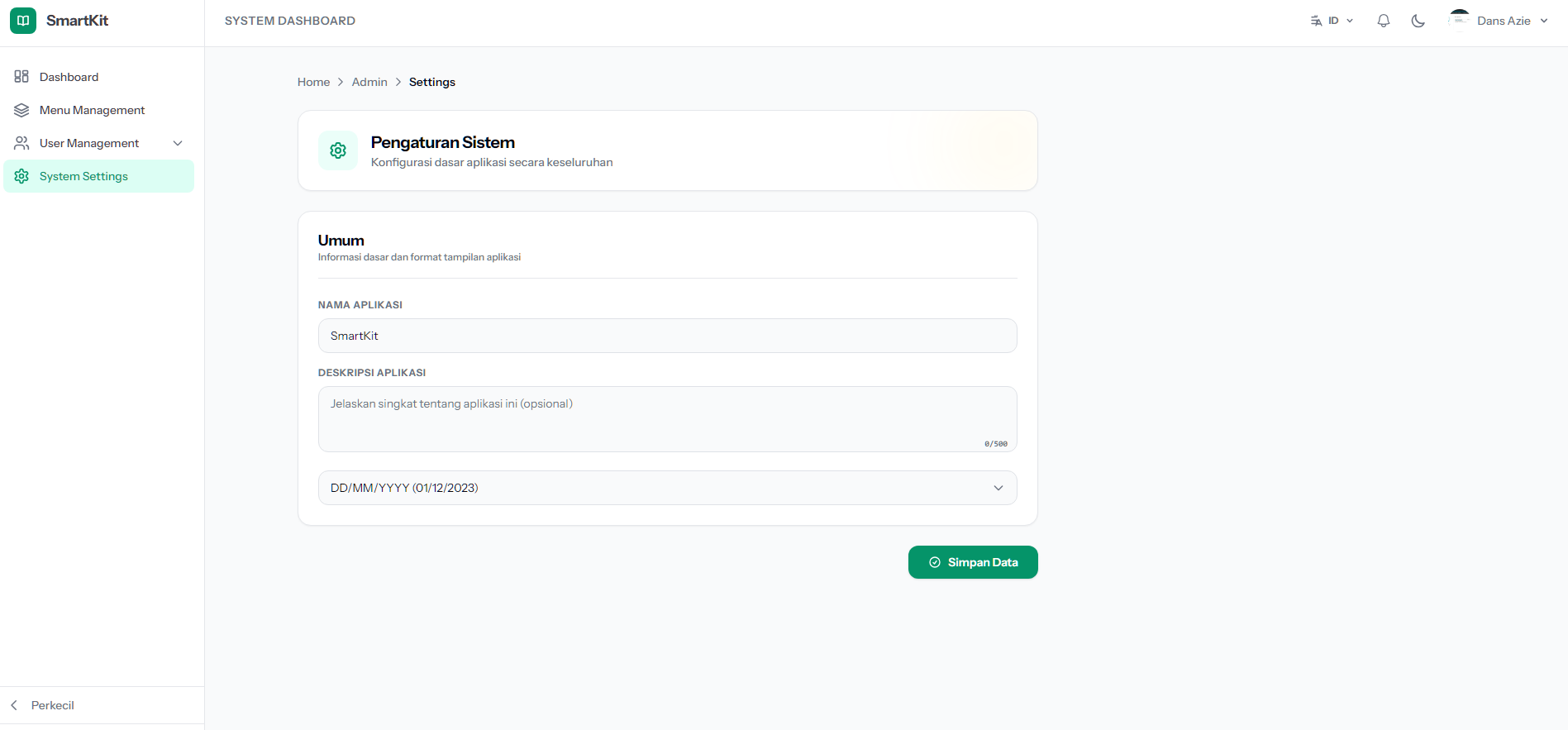The width and height of the screenshot is (1568, 730).
Task: Open notifications via the bell icon
Action: (x=1384, y=21)
